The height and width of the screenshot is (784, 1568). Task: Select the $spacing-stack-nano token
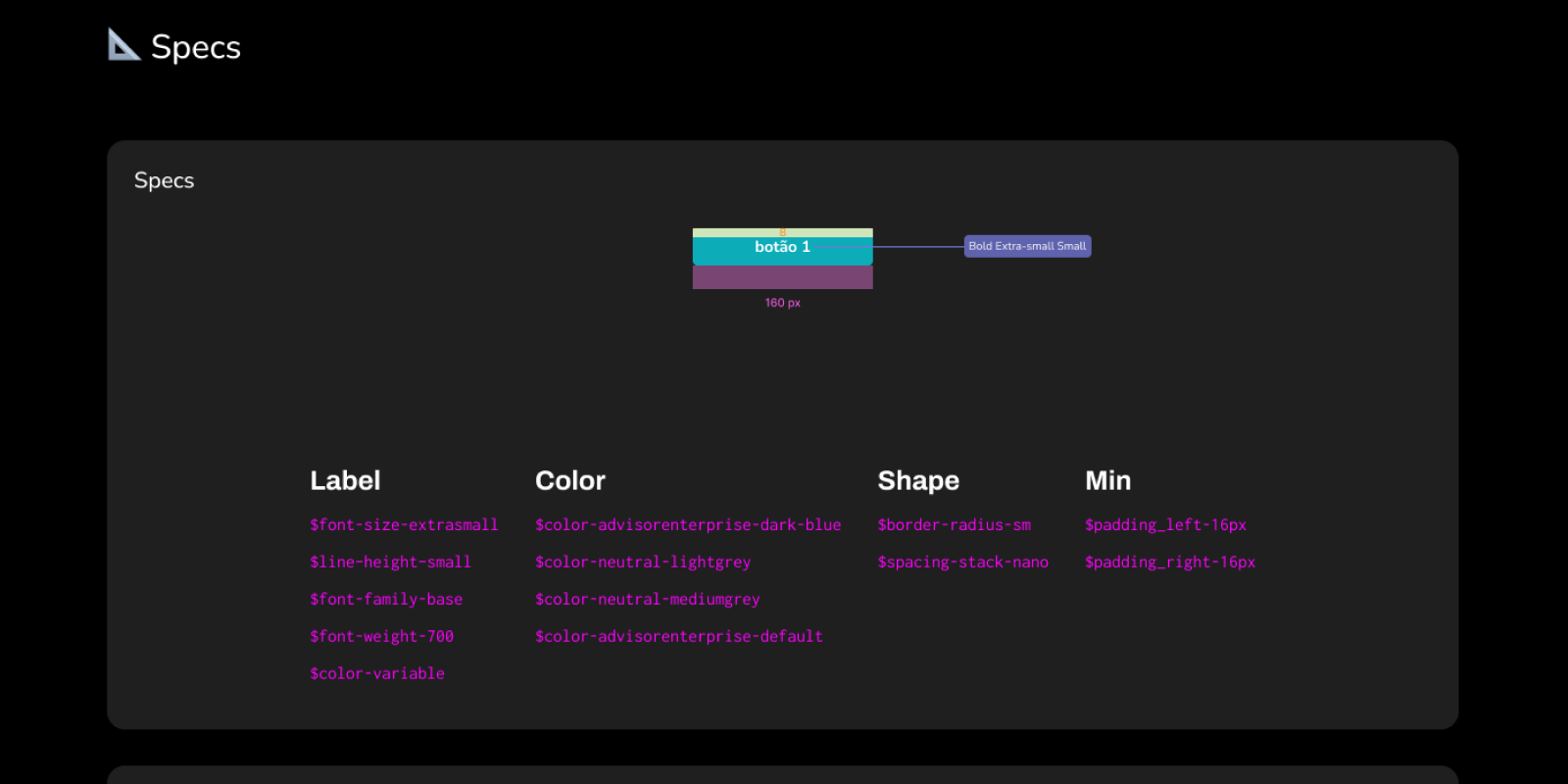coord(963,563)
